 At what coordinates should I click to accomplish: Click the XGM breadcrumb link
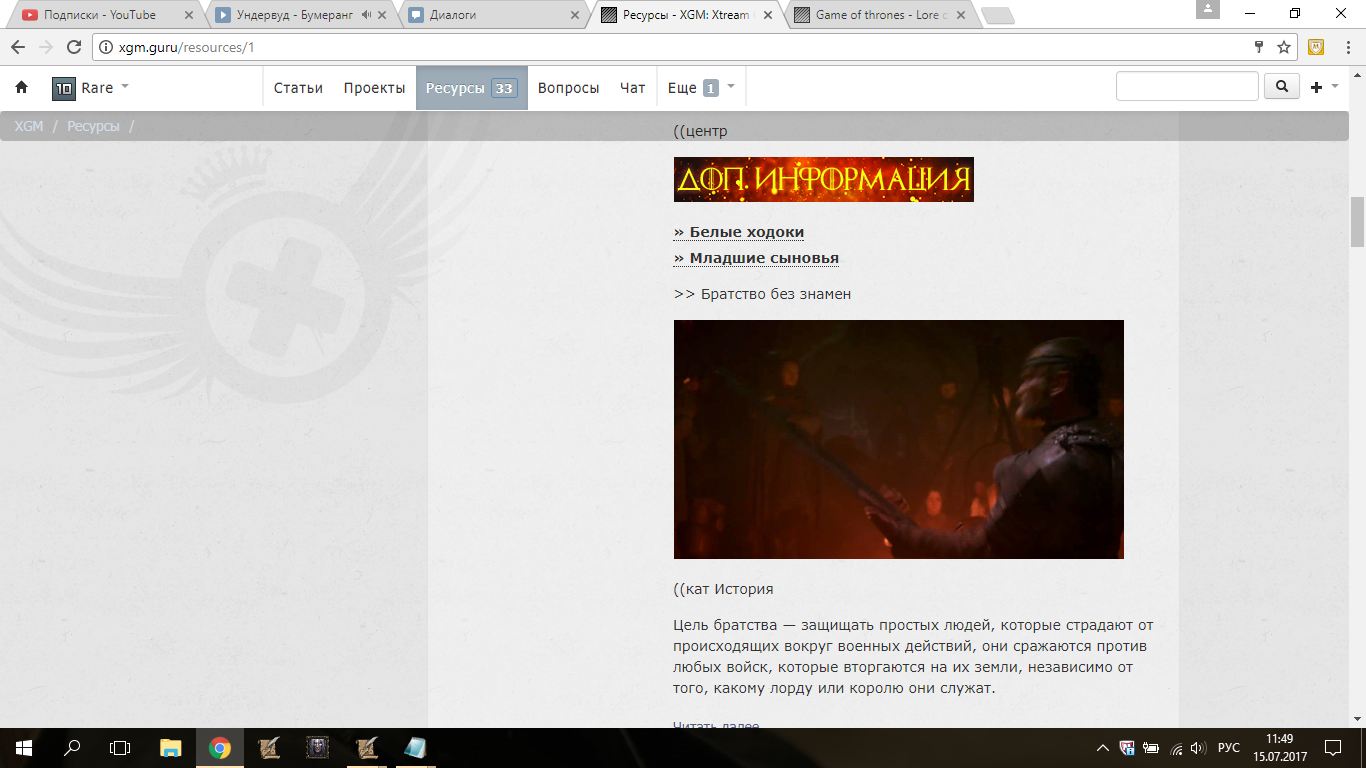click(x=29, y=126)
